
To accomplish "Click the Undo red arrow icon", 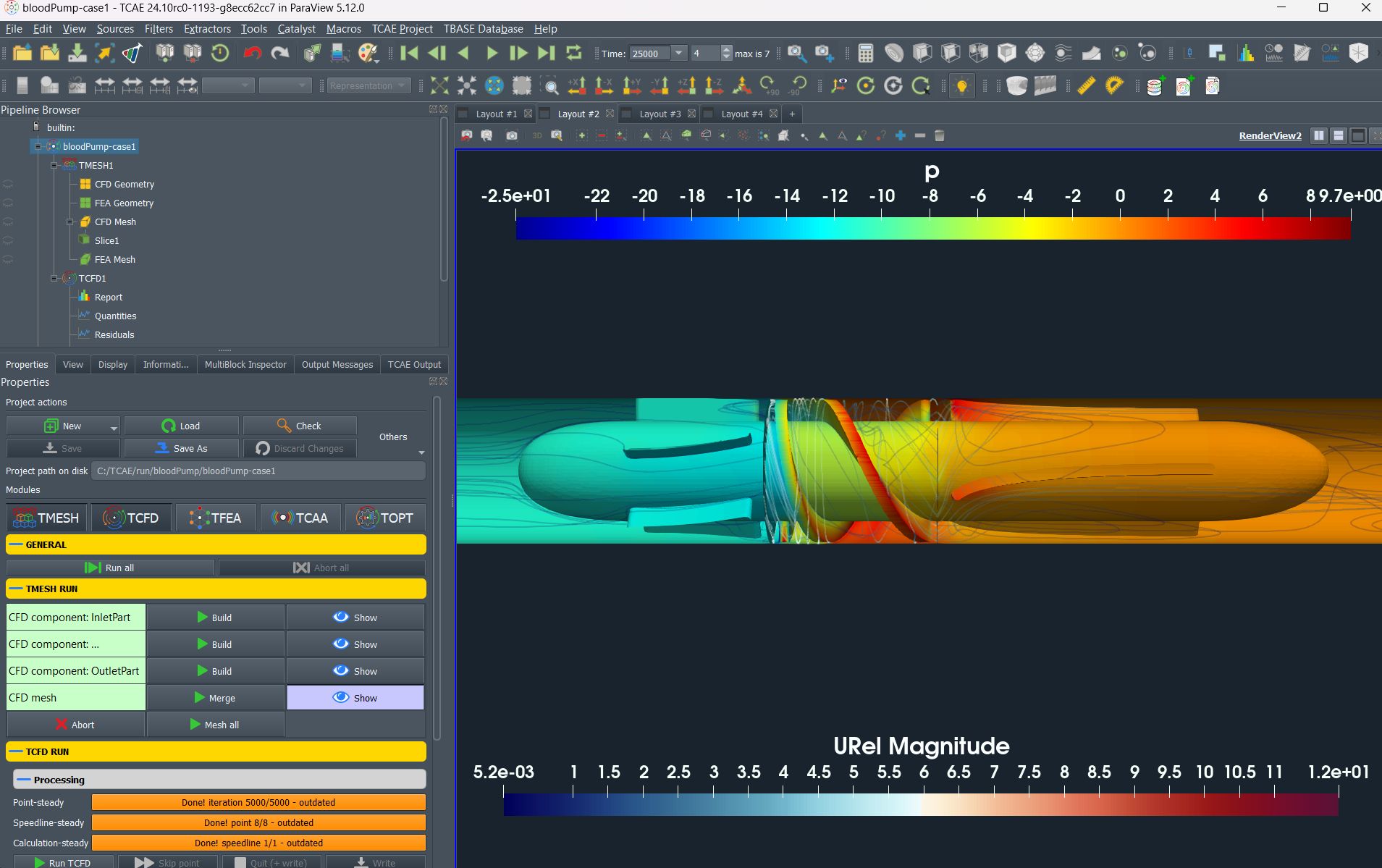I will tap(252, 53).
